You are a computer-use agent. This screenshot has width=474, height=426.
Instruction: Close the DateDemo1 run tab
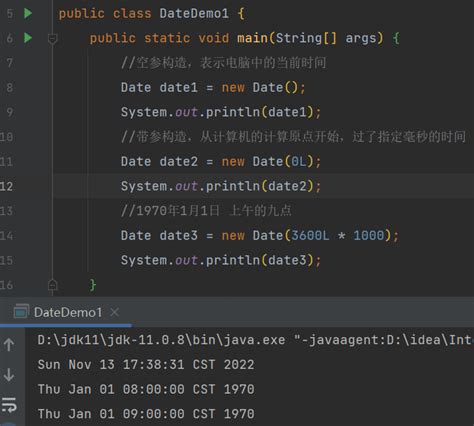[x=114, y=312]
